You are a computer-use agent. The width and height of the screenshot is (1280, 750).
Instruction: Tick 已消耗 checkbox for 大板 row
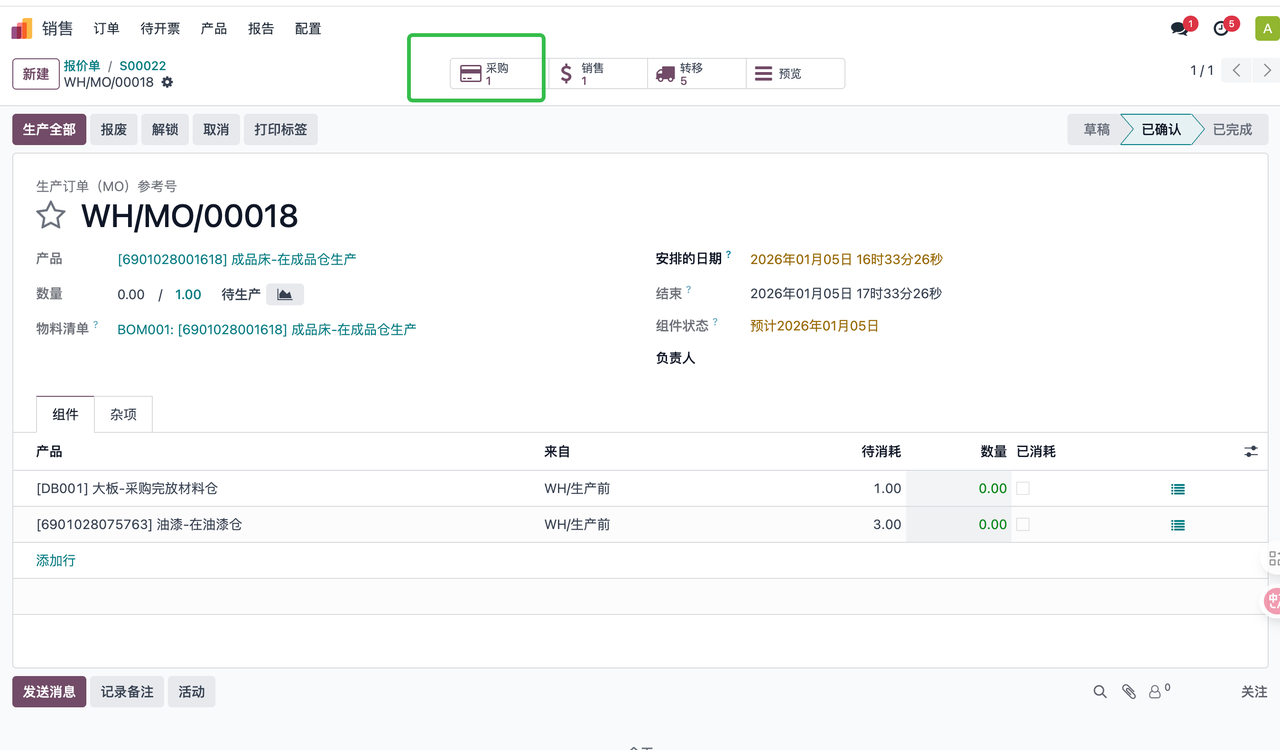1022,488
